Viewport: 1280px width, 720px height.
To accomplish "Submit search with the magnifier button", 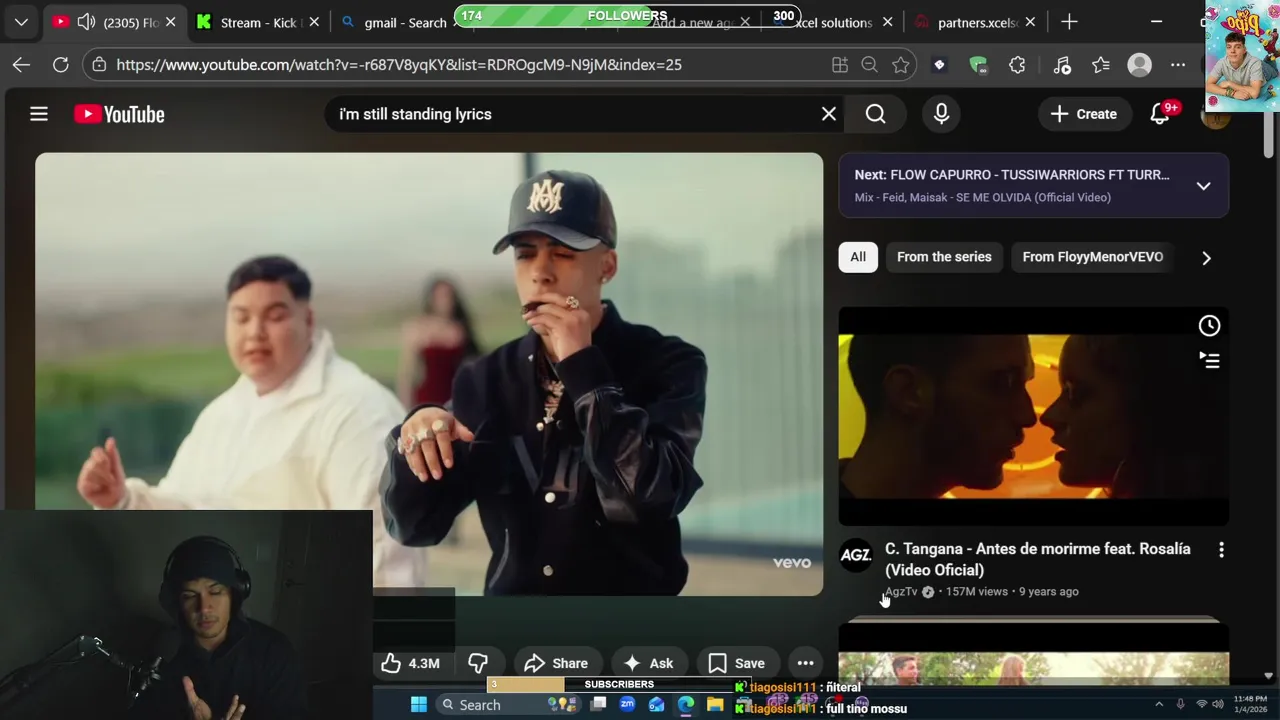I will (x=875, y=114).
